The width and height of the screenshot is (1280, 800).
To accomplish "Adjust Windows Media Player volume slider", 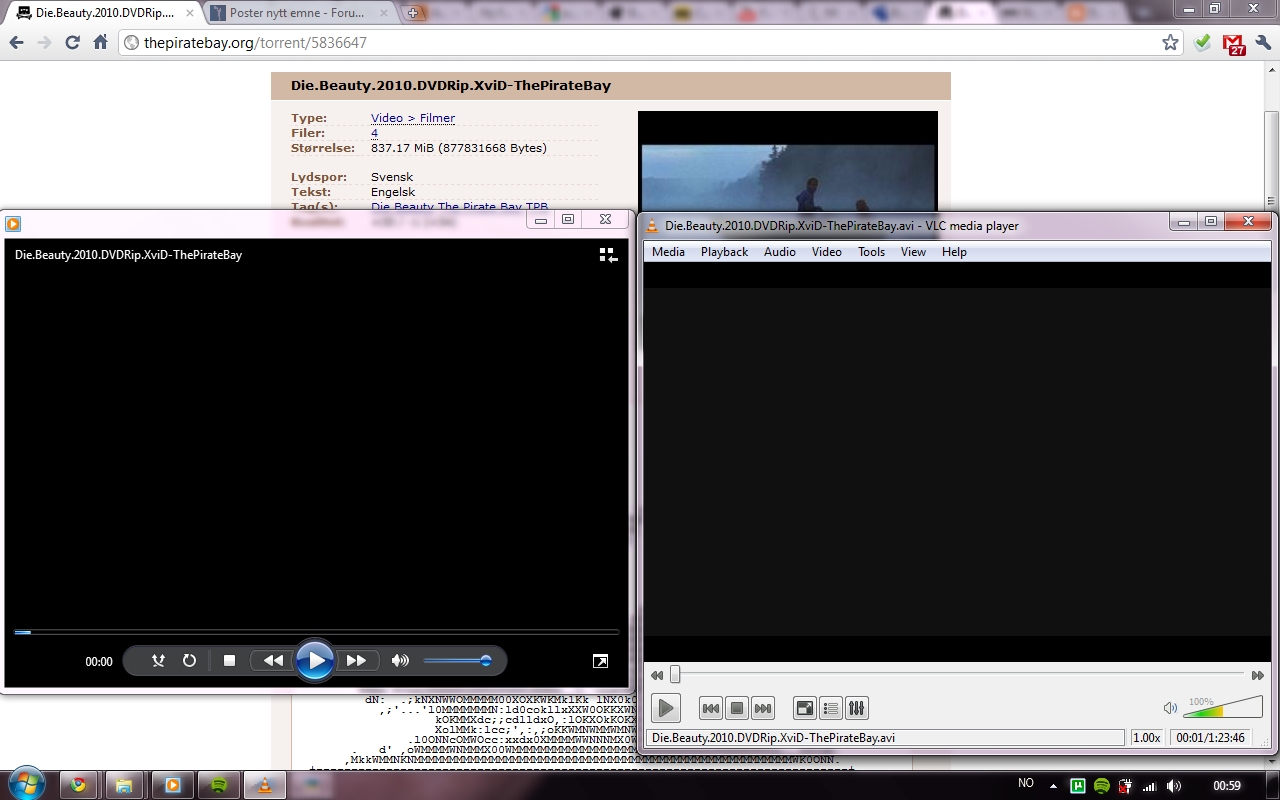I will [x=457, y=661].
